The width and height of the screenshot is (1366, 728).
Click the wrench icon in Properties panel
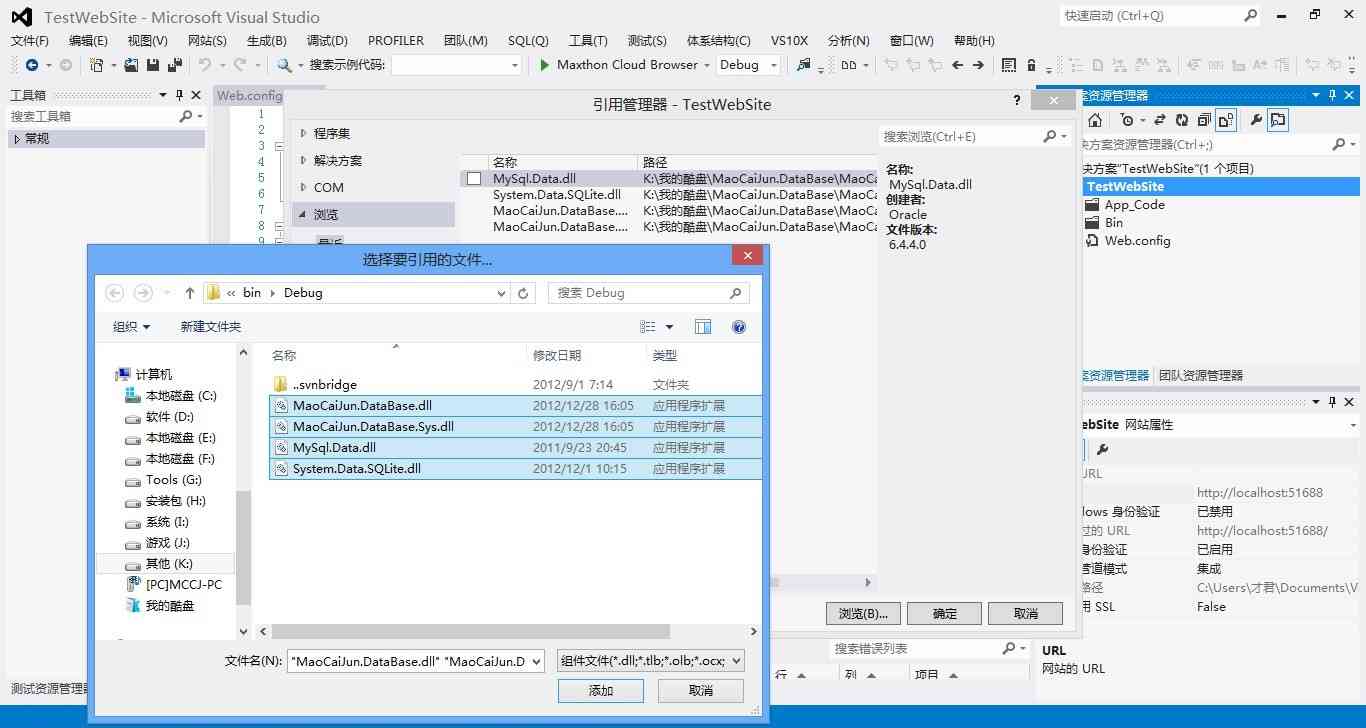coord(1102,450)
